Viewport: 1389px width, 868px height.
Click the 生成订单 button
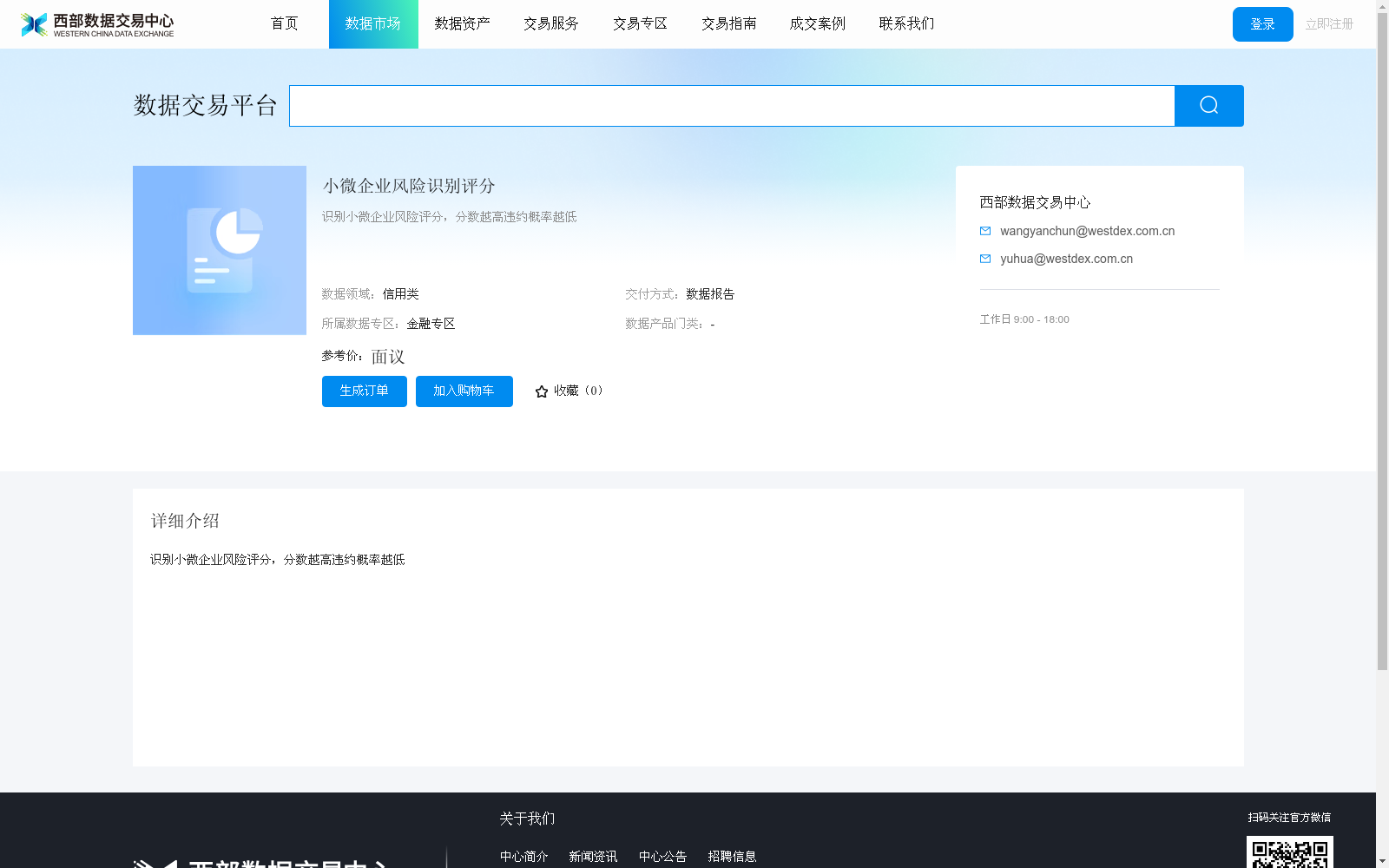pyautogui.click(x=365, y=391)
